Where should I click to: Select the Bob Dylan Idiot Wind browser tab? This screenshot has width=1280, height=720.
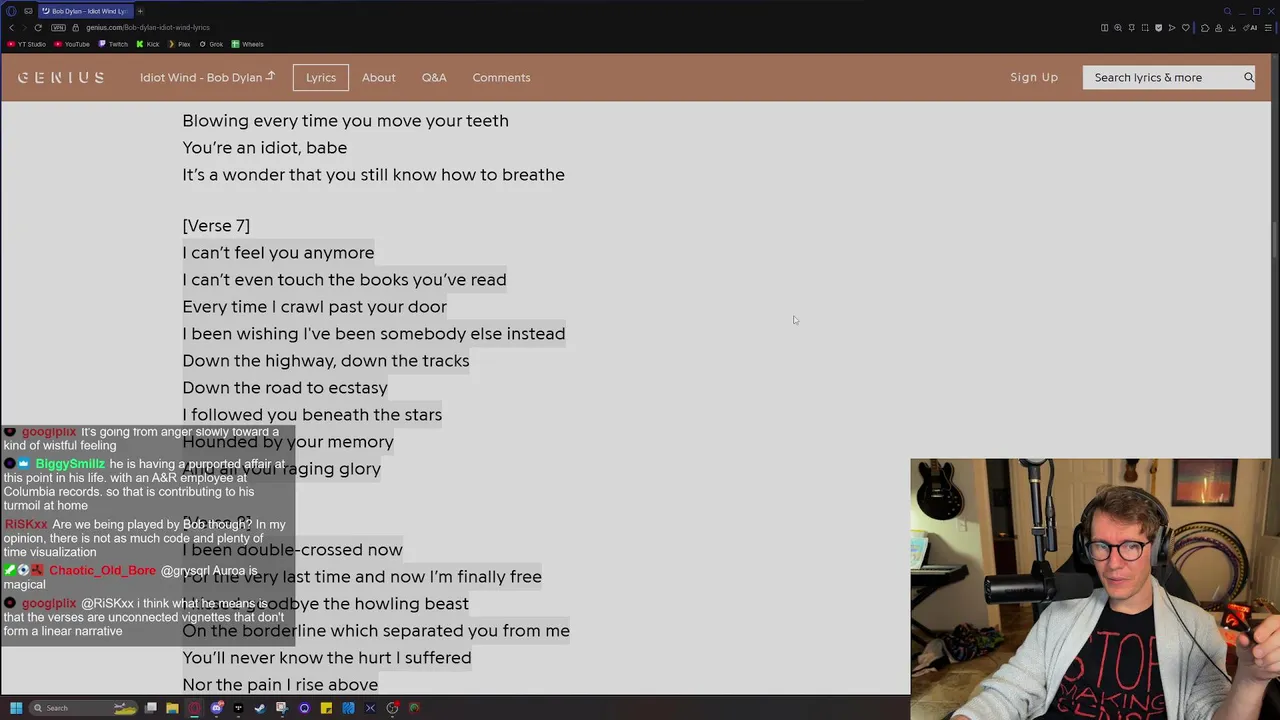pyautogui.click(x=84, y=11)
